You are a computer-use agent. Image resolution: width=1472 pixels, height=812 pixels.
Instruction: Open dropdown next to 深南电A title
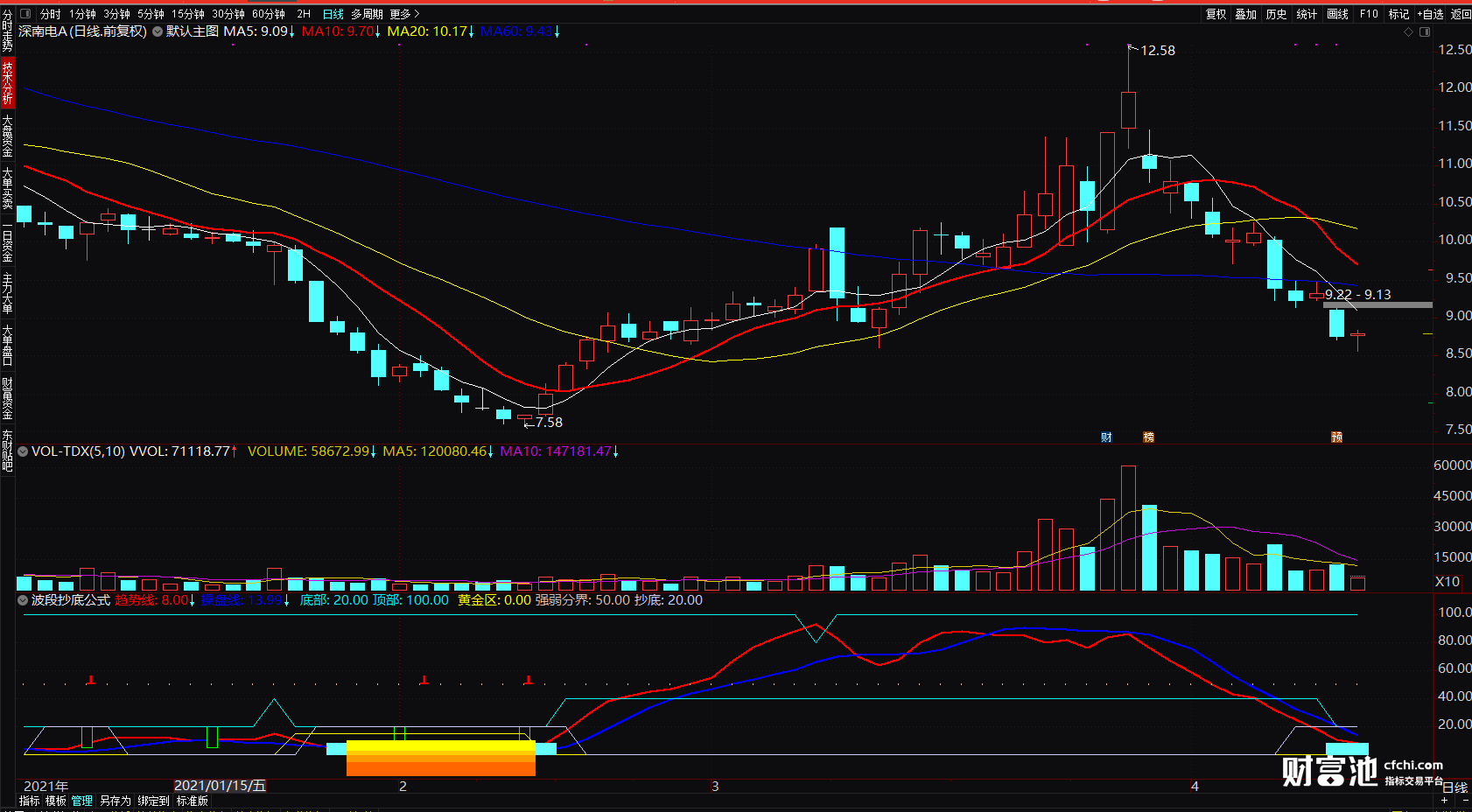(157, 31)
